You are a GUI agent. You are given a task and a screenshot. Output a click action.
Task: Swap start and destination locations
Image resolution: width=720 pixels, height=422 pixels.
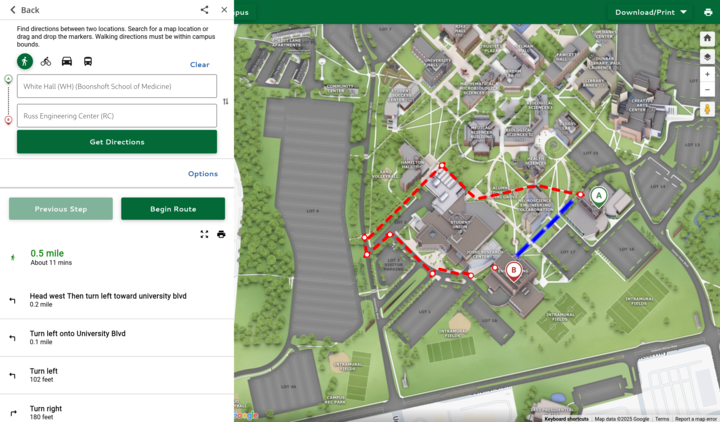pos(225,101)
